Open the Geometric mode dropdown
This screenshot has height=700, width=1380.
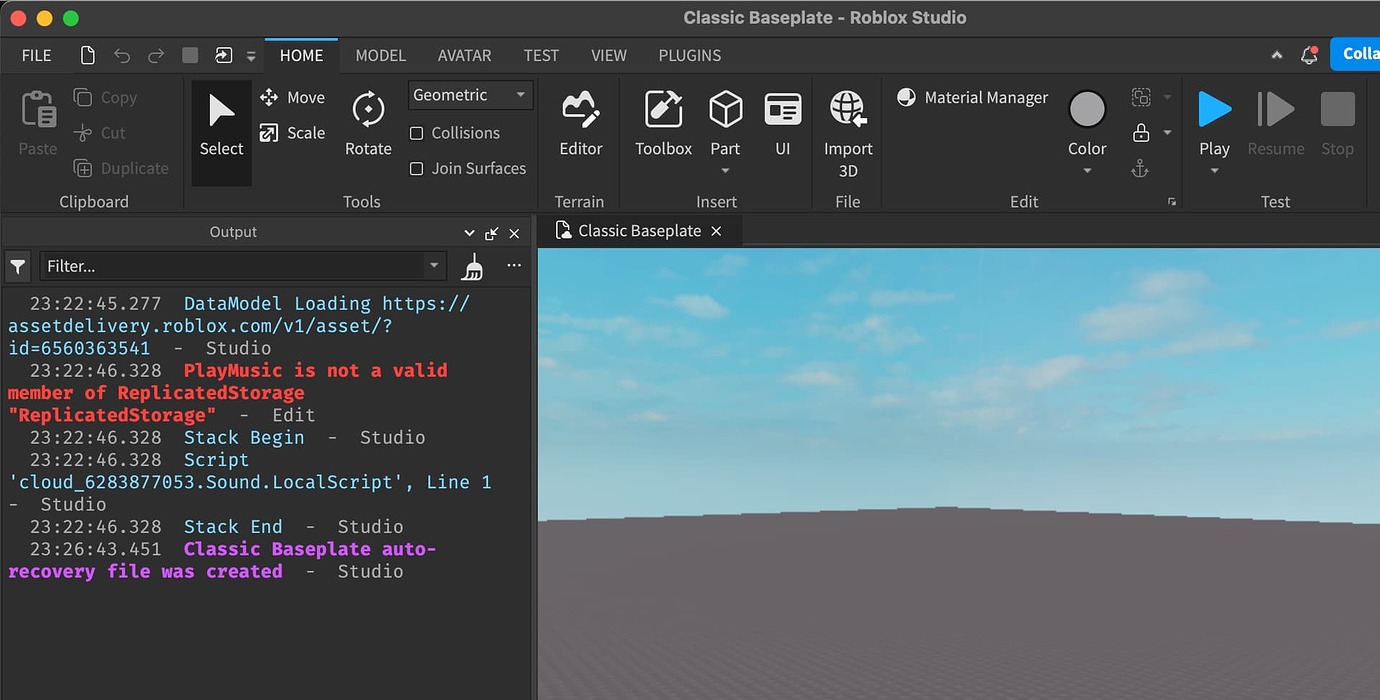tap(470, 95)
